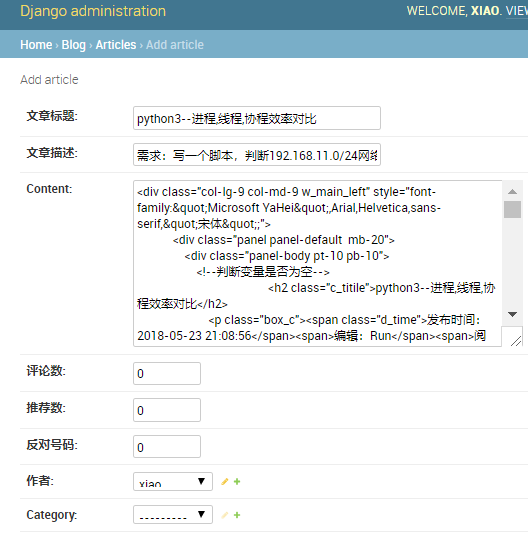
Task: Click the Add article page heading
Action: [49, 80]
